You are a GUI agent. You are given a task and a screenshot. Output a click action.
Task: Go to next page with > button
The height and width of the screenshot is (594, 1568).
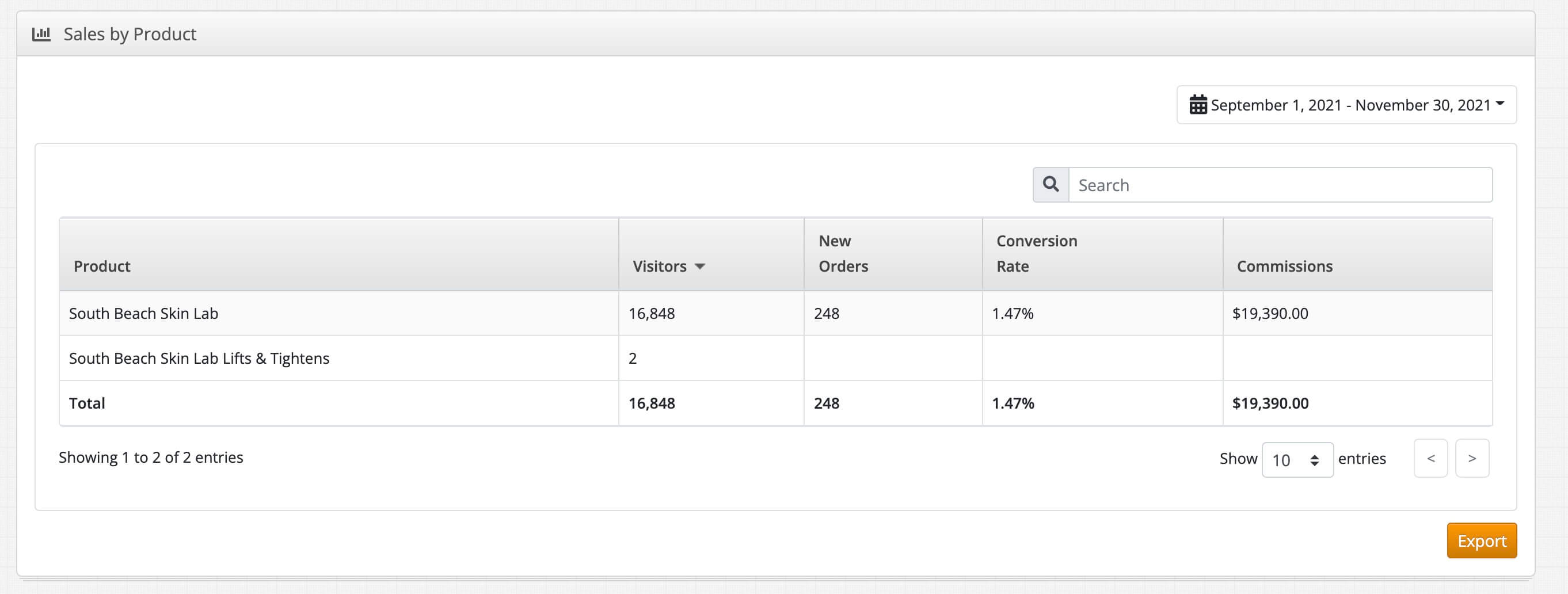tap(1472, 458)
